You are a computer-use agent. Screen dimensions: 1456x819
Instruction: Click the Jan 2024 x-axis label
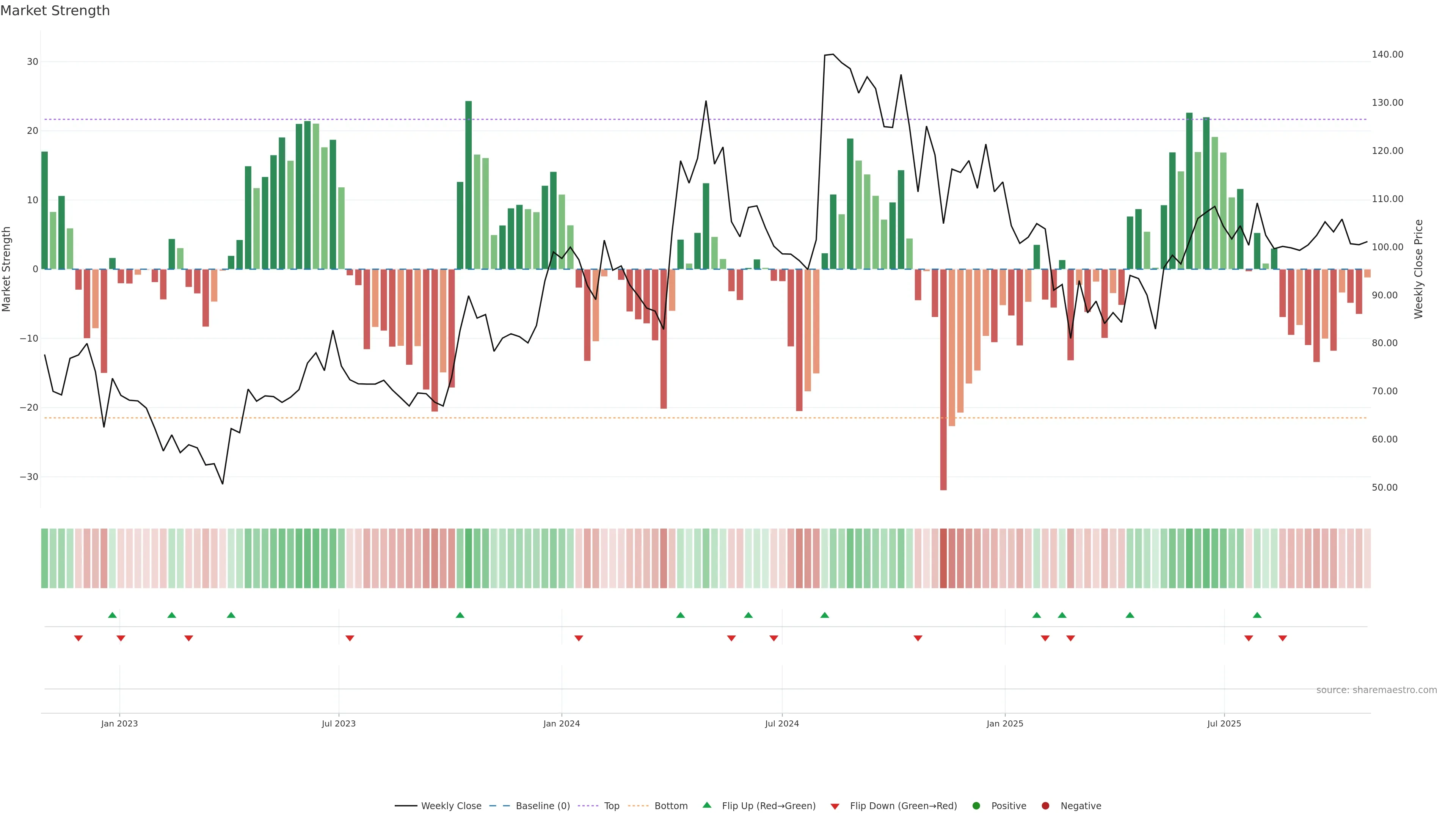tap(561, 723)
